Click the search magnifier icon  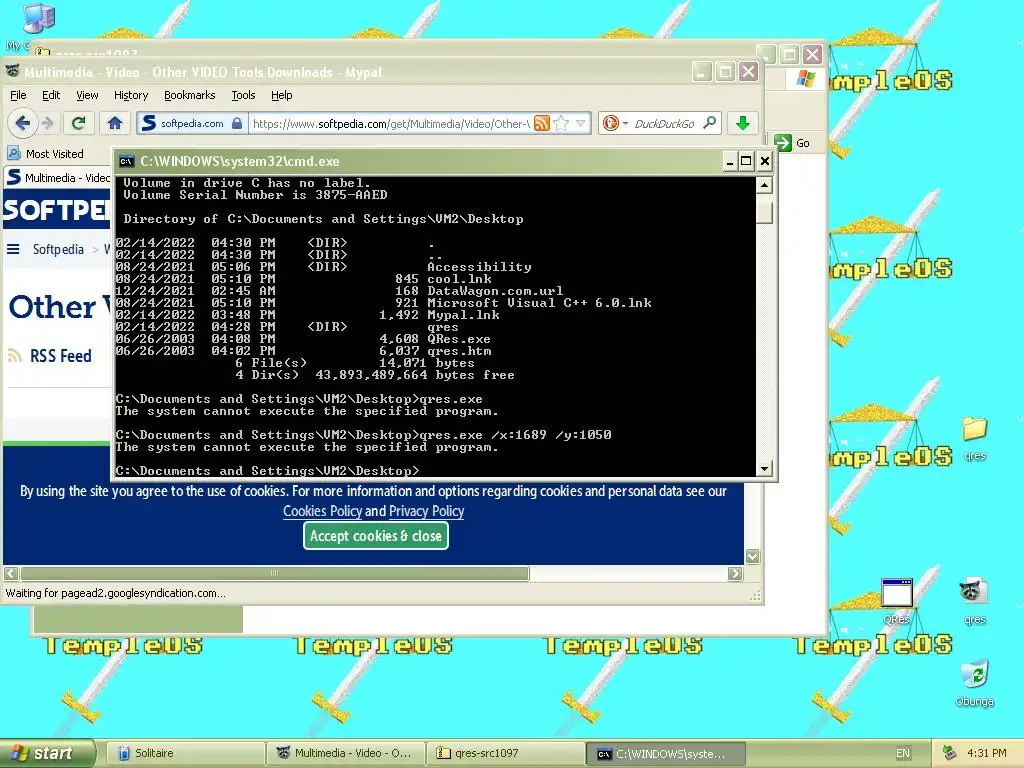coord(710,123)
